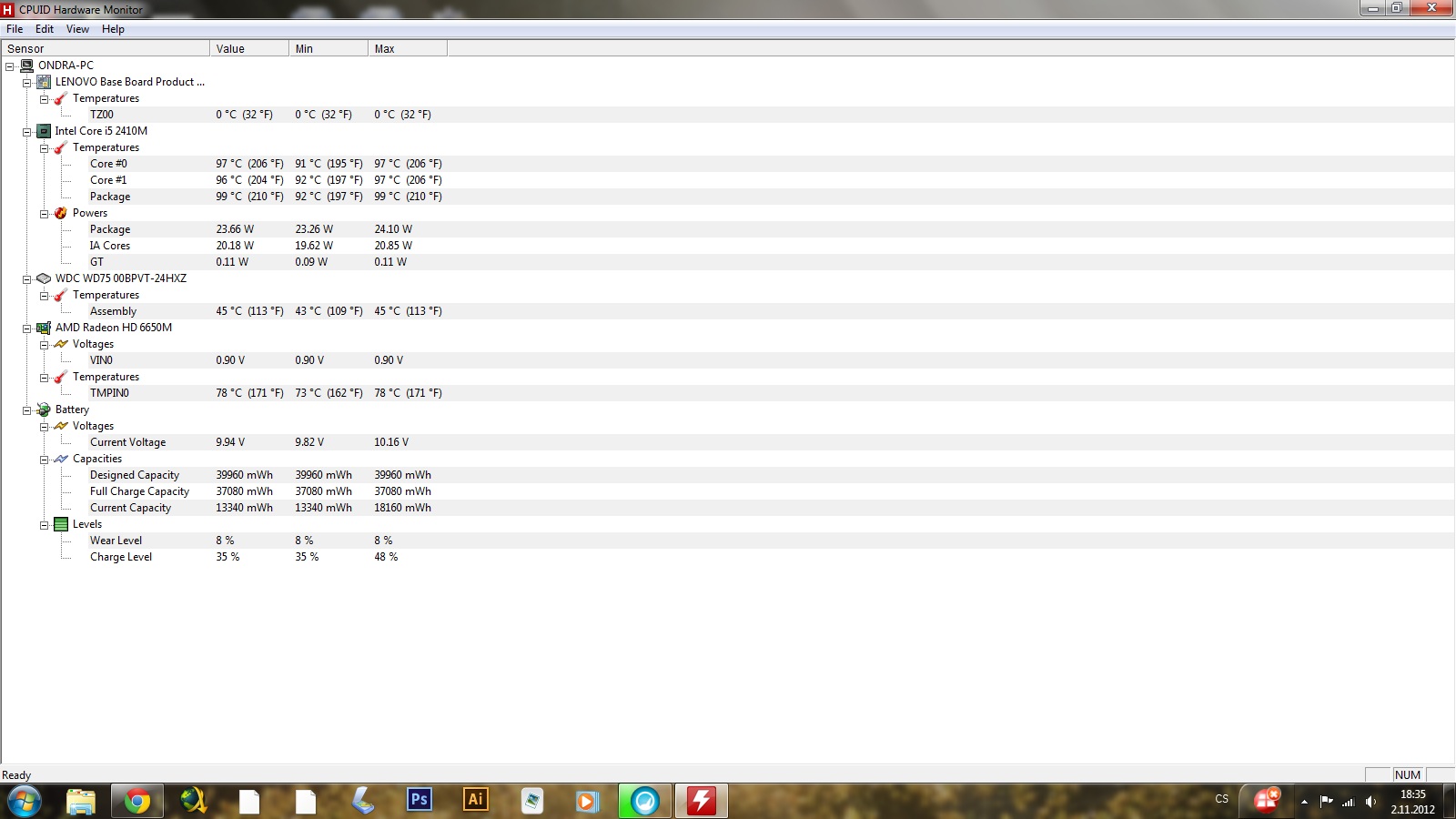Open the Windows Start menu
Image resolution: width=1456 pixels, height=819 pixels.
[25, 802]
